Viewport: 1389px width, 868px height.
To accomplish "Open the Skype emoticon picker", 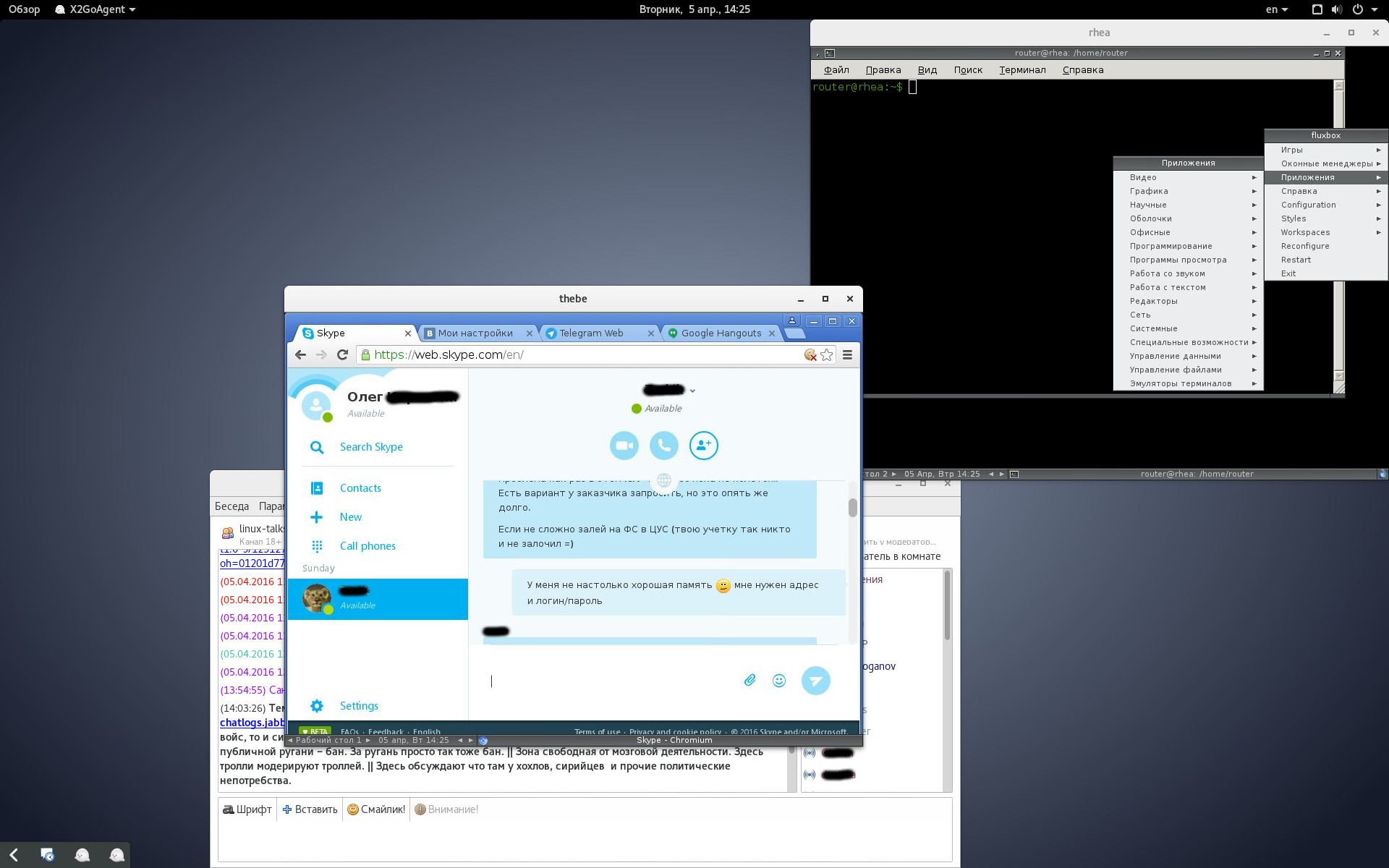I will [x=779, y=680].
